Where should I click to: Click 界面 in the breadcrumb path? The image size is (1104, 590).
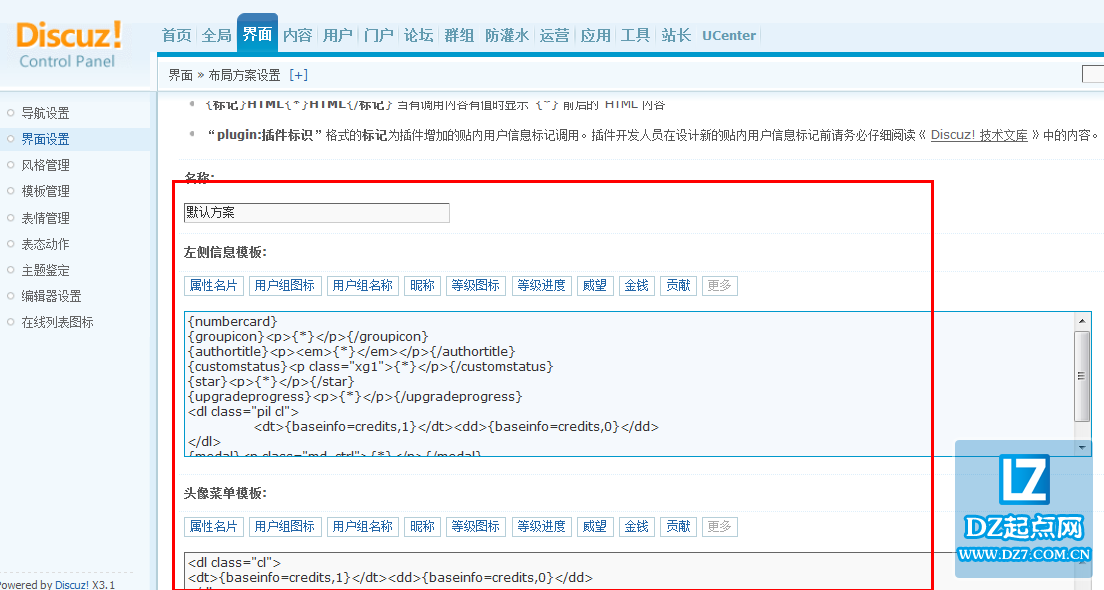180,75
